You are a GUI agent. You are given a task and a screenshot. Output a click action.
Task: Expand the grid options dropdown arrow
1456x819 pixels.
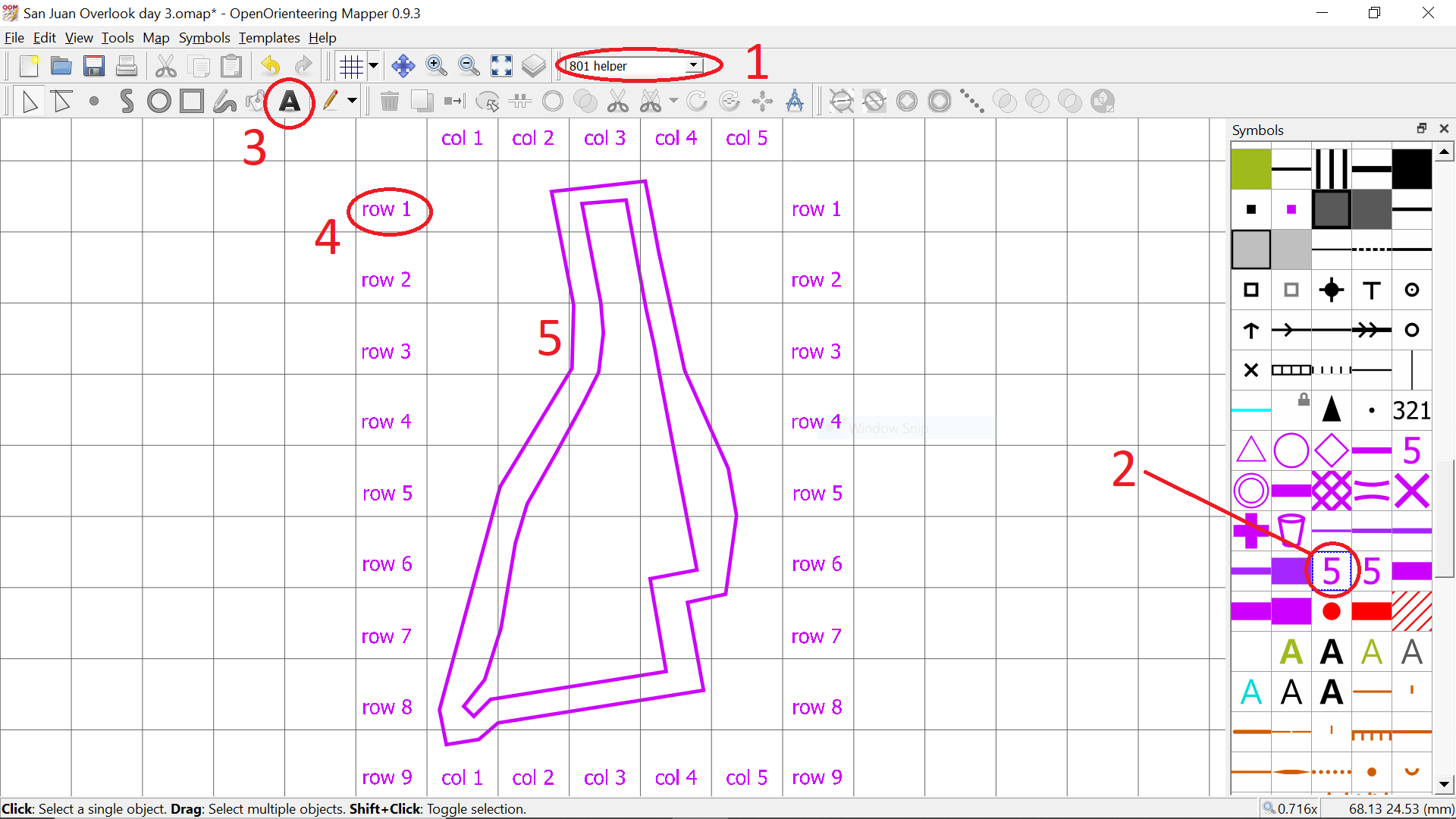point(373,66)
